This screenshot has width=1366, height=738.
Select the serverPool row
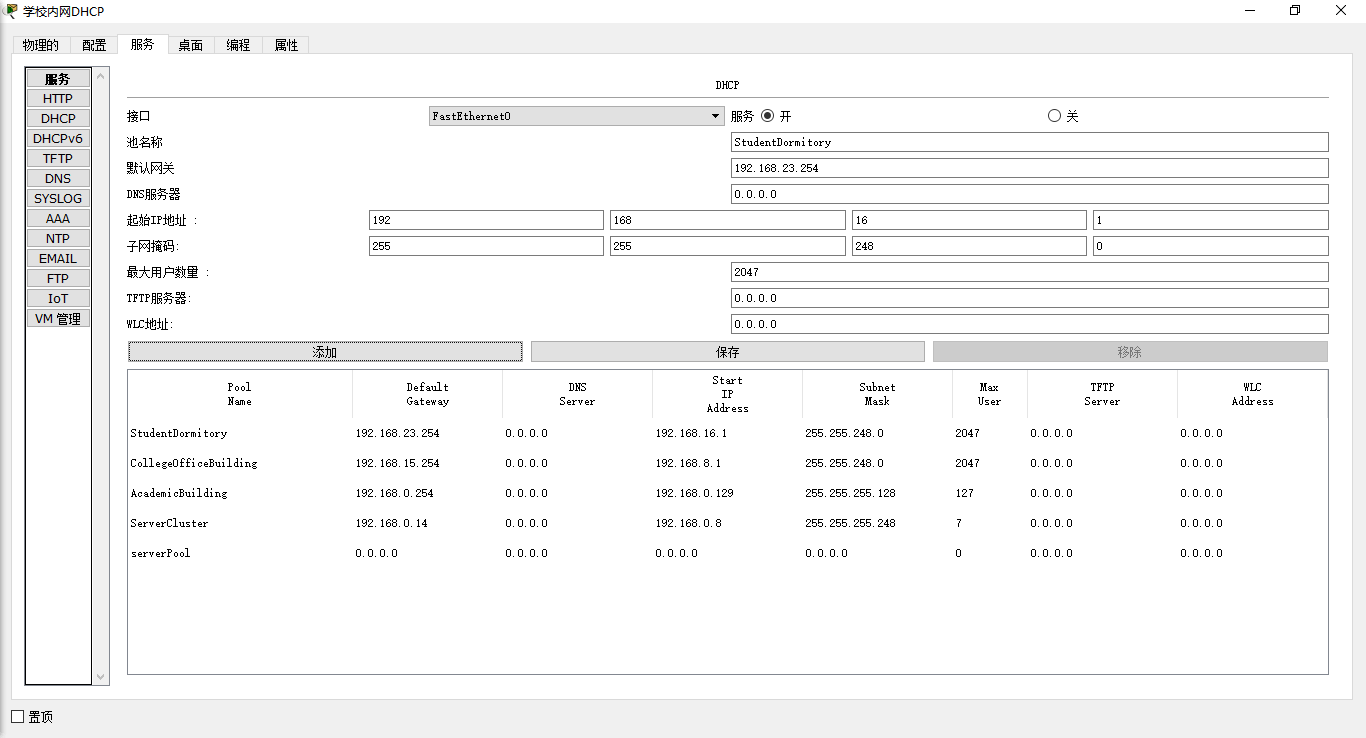coord(728,553)
